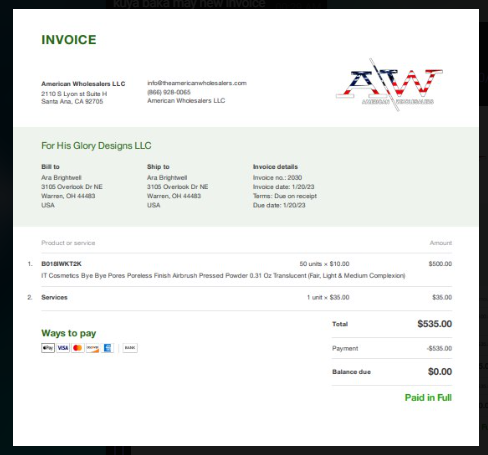488x455 pixels.
Task: Click the (866) 928-0065 phone number
Action: click(169, 92)
